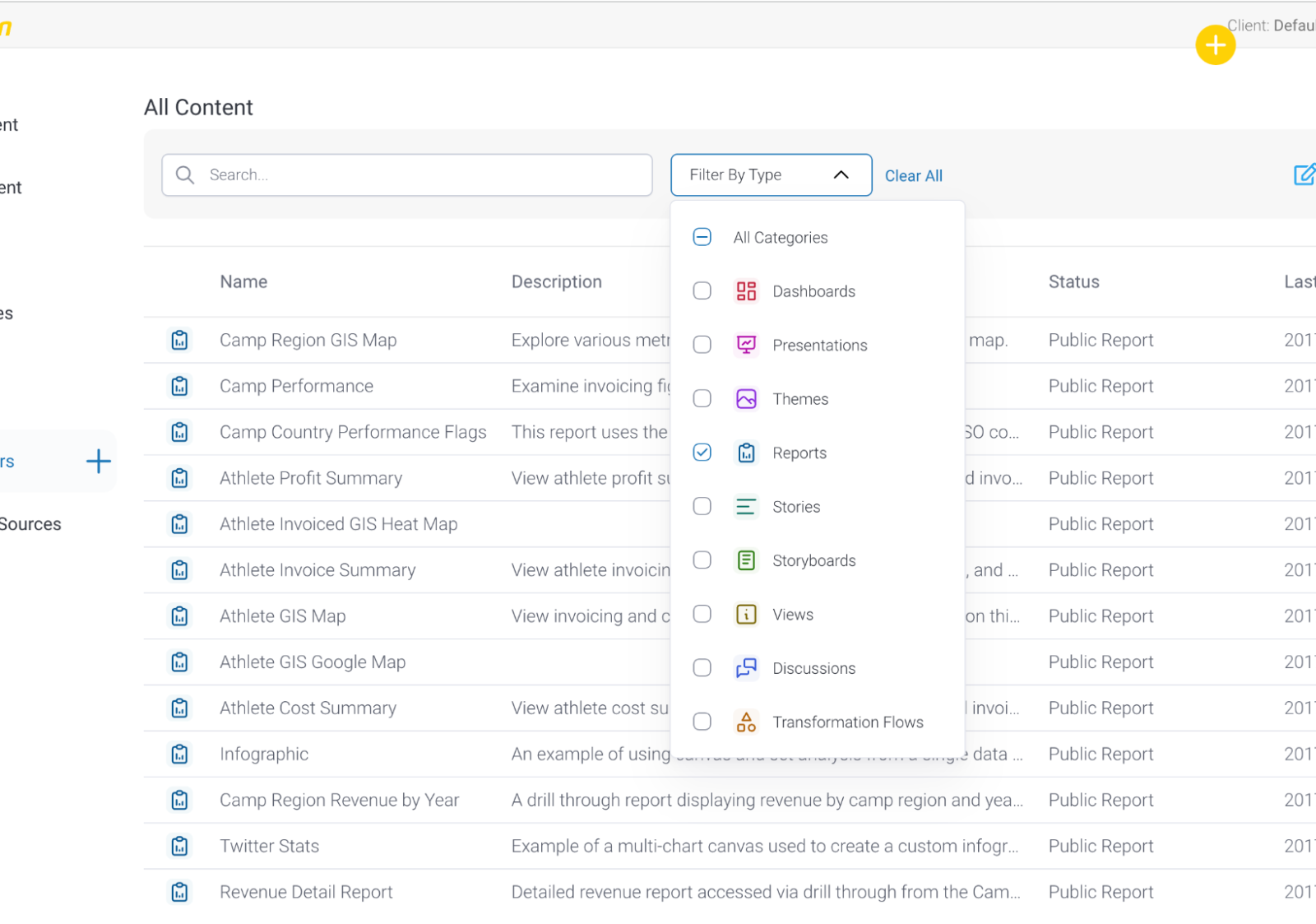Viewport: 1316px width, 924px height.
Task: Click the edit pencil icon at right
Action: (x=1304, y=174)
